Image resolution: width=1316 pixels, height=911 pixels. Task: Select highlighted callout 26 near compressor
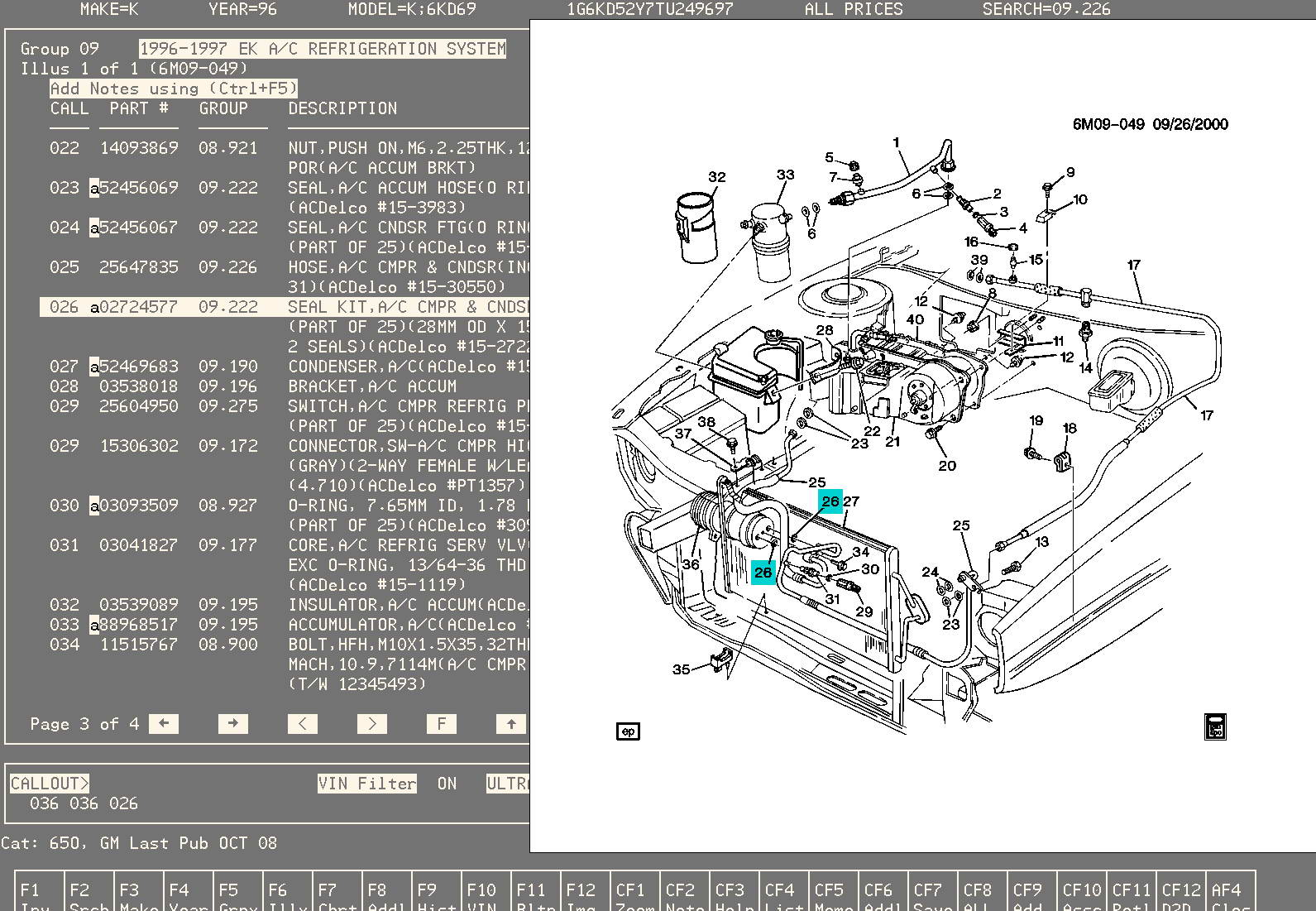click(x=763, y=572)
